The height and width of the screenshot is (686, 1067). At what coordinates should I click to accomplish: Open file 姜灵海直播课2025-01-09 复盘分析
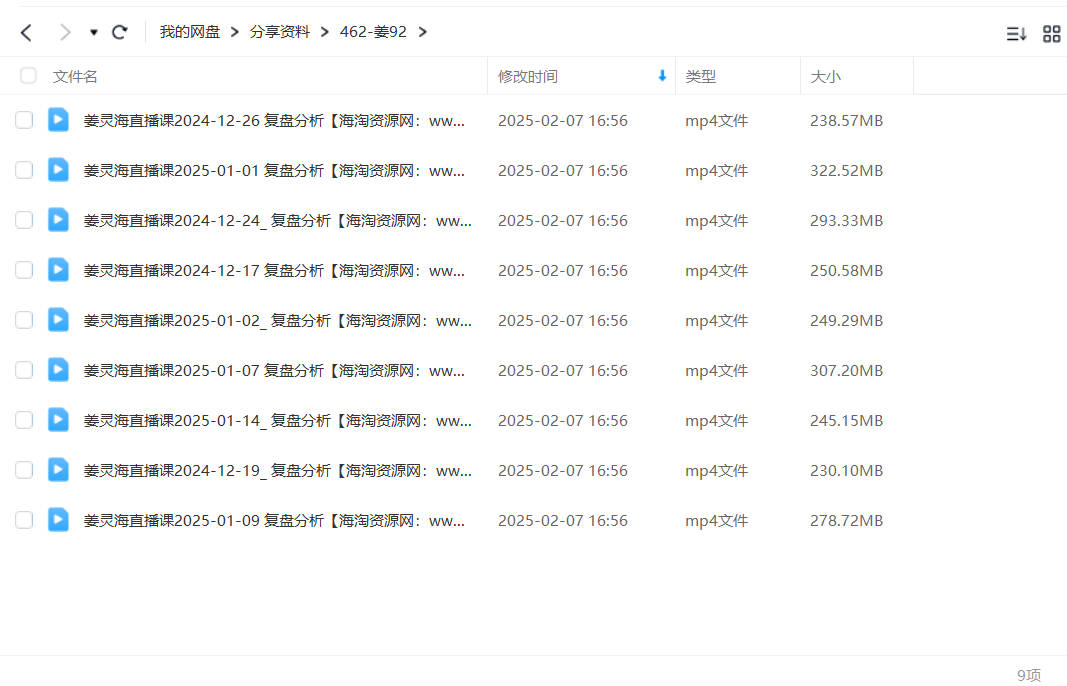pos(274,521)
